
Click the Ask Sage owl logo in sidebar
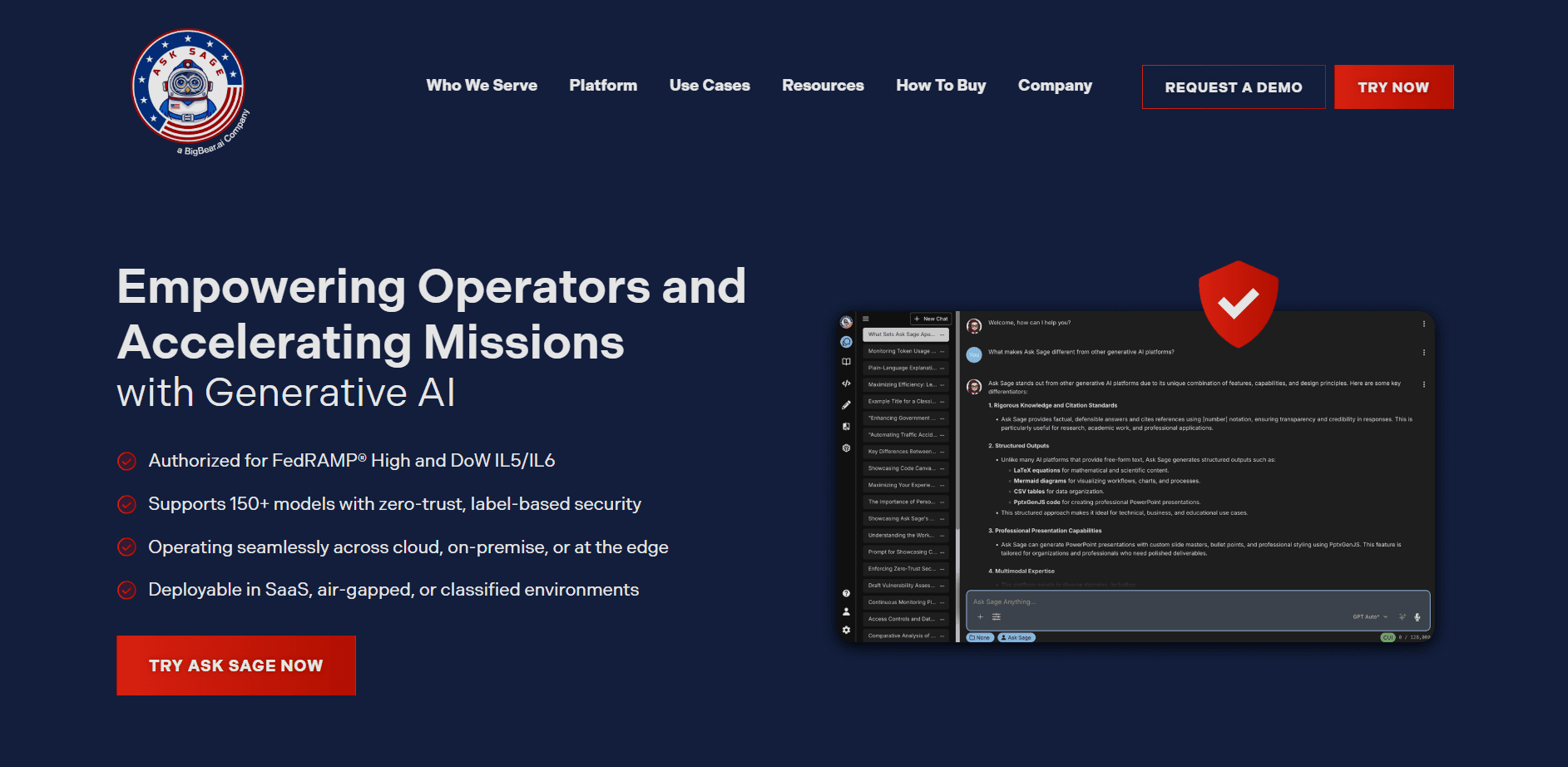click(x=846, y=322)
